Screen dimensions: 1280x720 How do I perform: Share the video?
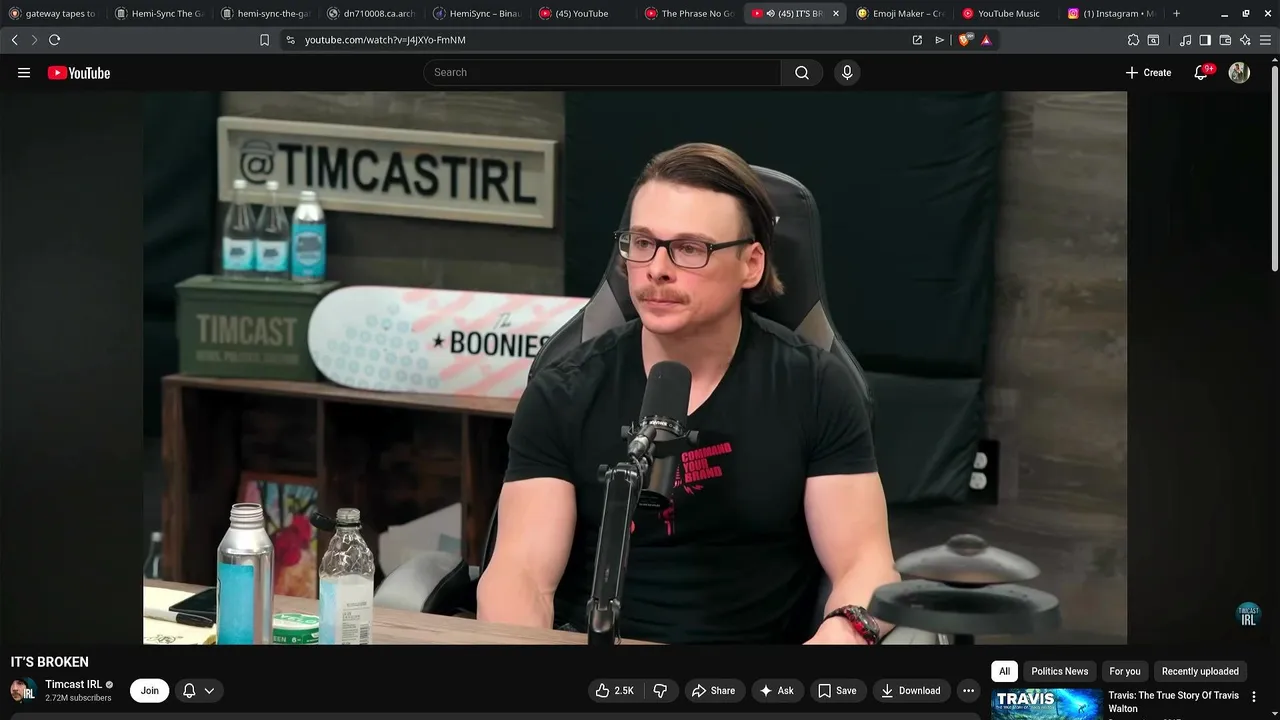pyautogui.click(x=713, y=691)
